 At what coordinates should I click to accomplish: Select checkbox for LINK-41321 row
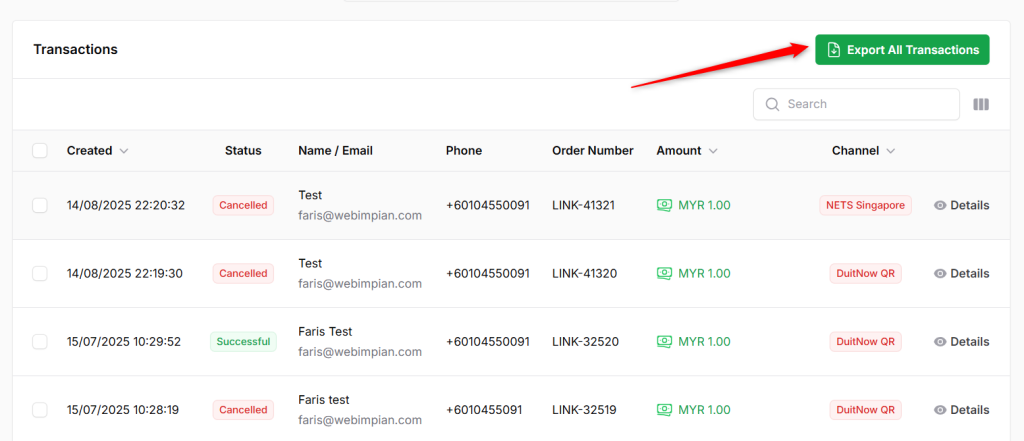40,205
